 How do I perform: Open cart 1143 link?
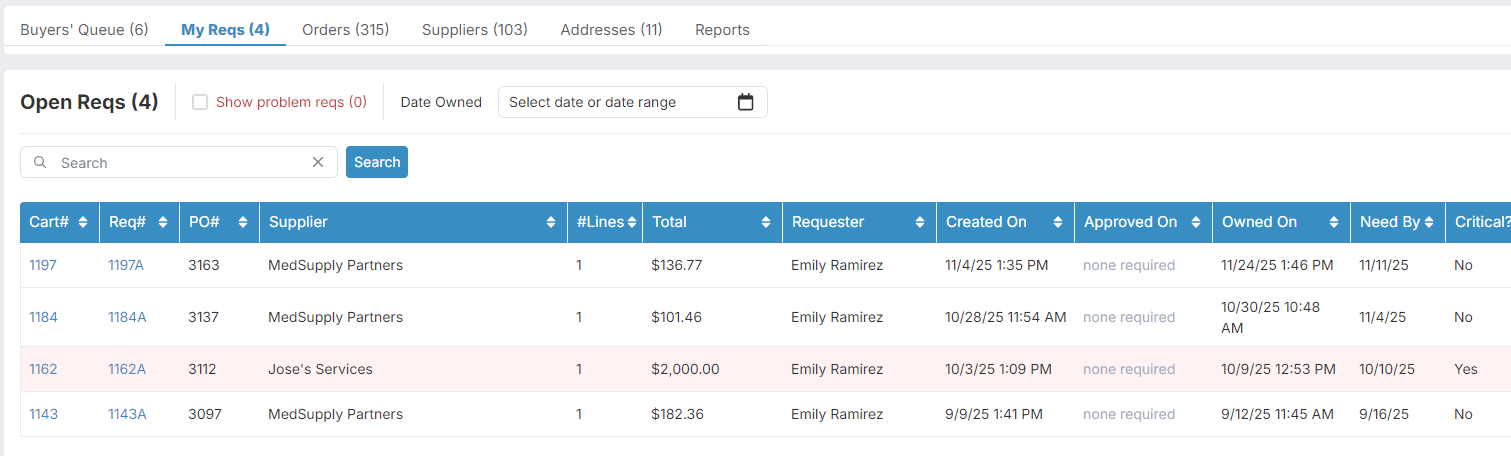(43, 414)
